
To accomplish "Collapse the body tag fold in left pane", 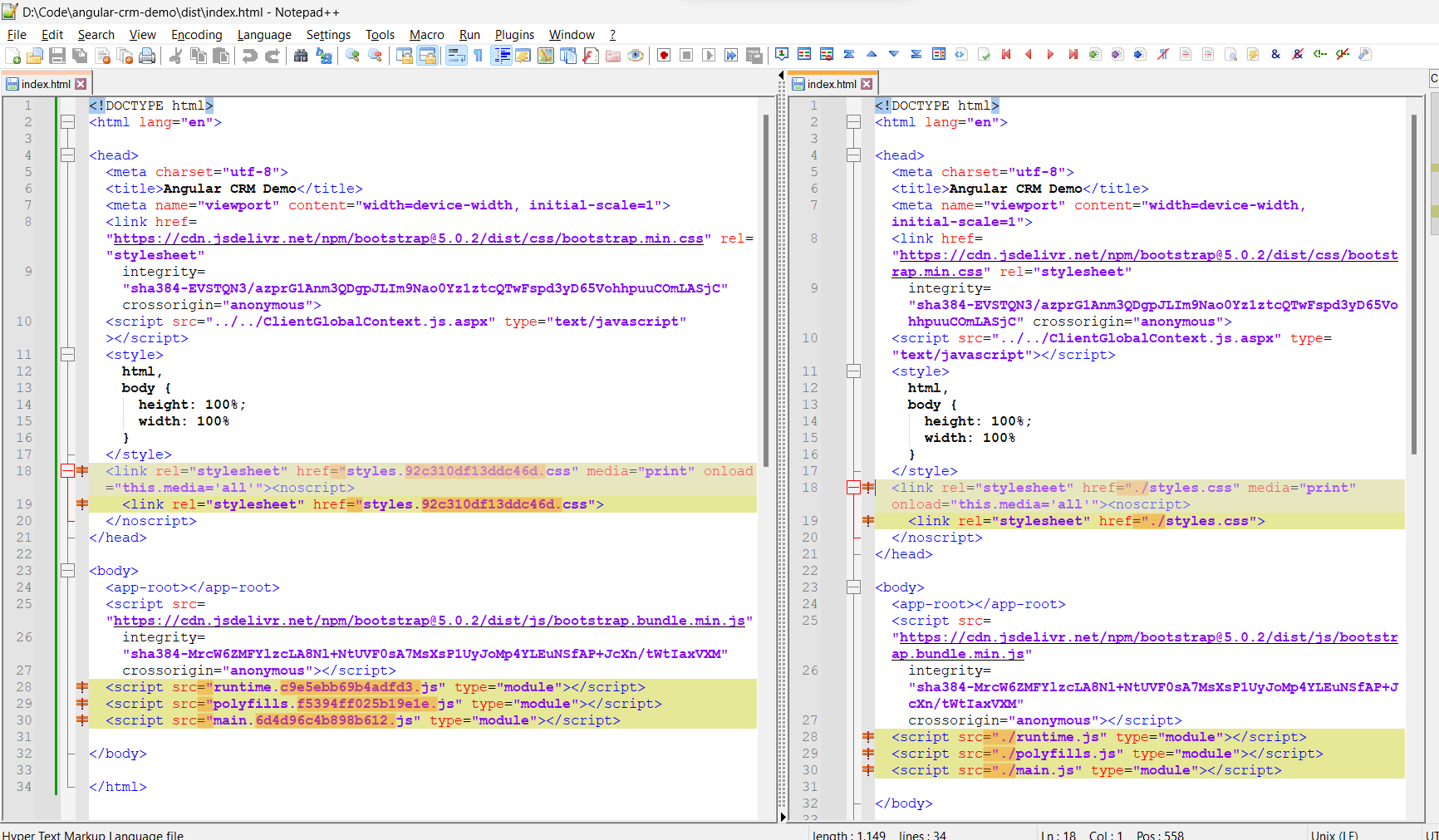I will coord(67,571).
